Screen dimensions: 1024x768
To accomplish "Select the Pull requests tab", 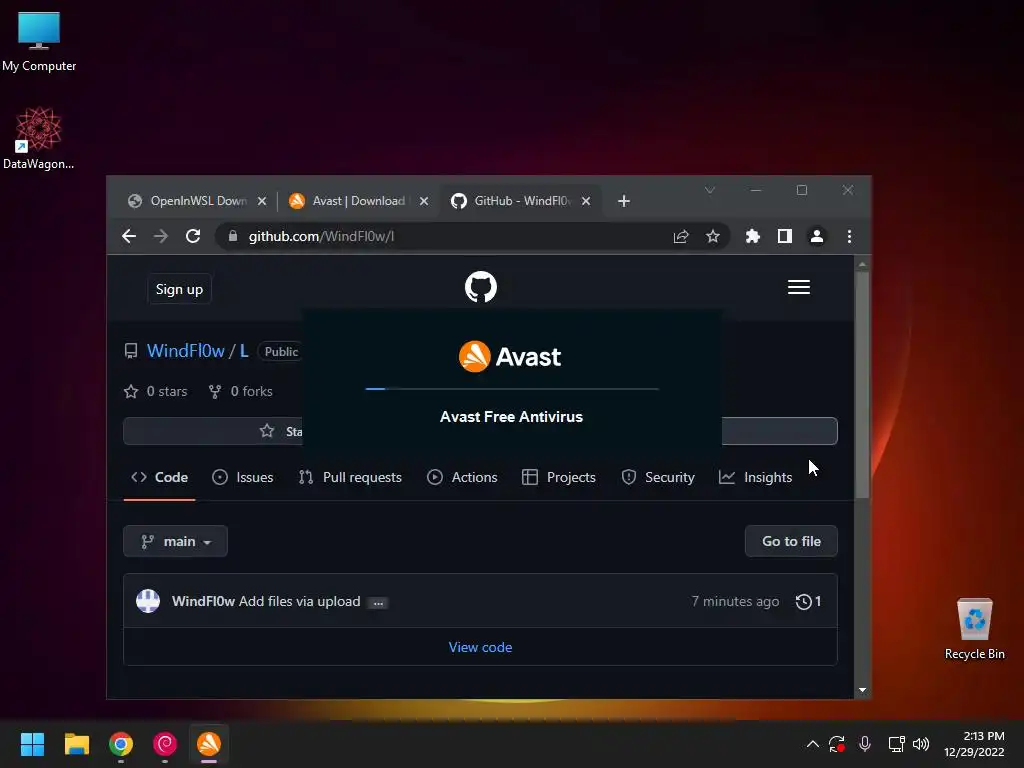I will pyautogui.click(x=350, y=477).
